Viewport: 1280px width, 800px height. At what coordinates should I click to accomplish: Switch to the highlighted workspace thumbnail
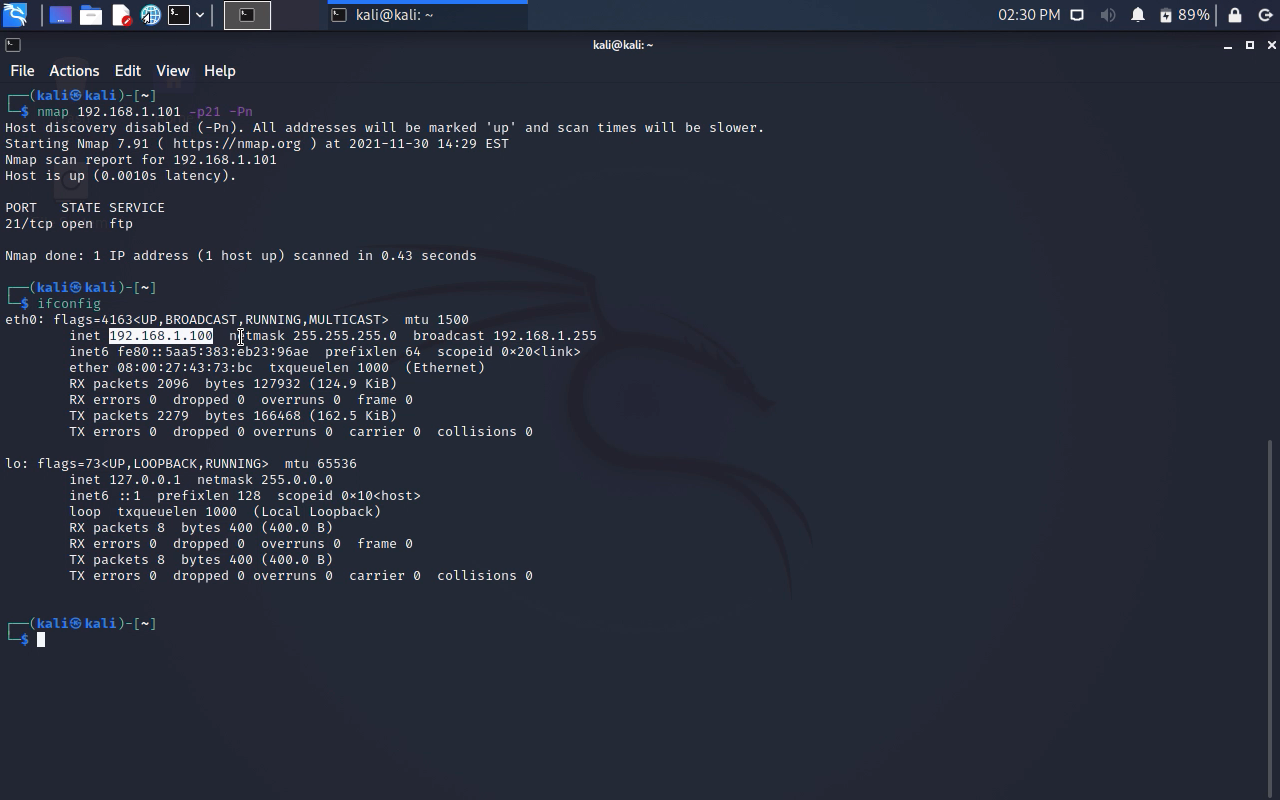[x=247, y=15]
